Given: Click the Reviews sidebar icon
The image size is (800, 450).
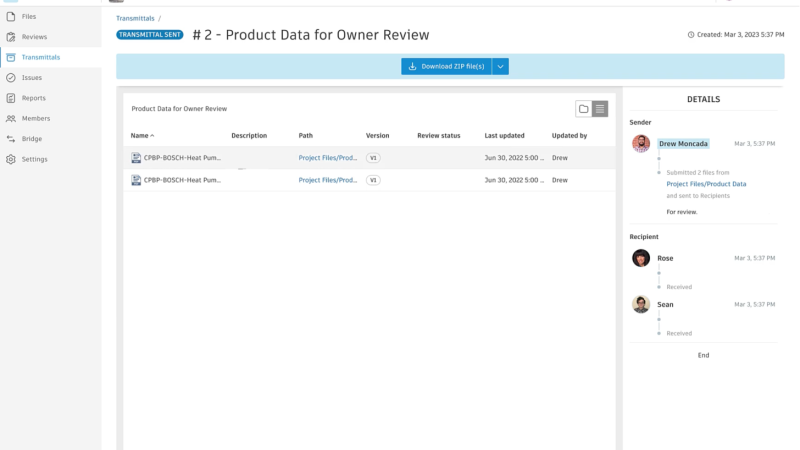Looking at the screenshot, I should [x=10, y=37].
